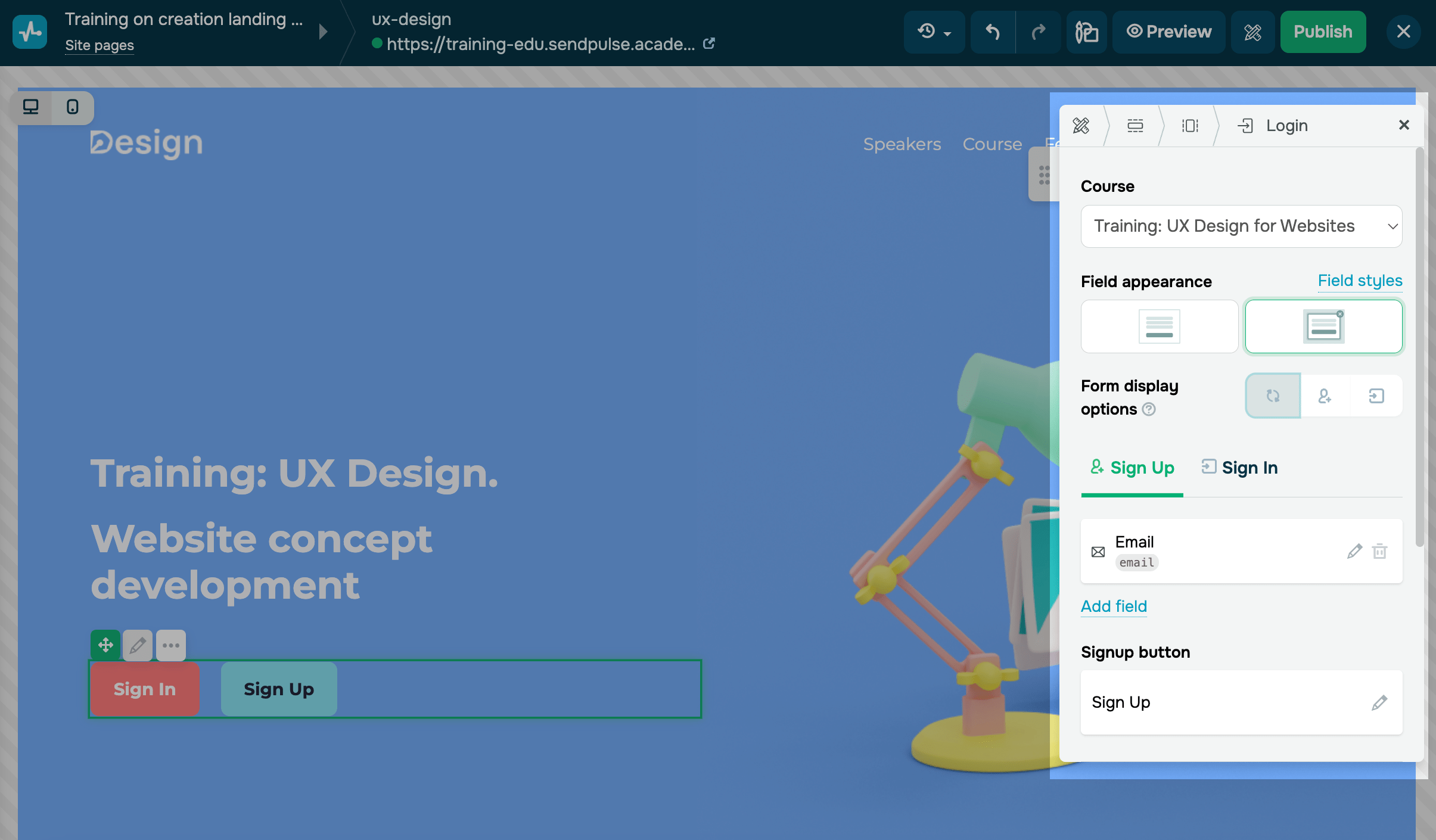Open the version history dropdown

pos(934,32)
